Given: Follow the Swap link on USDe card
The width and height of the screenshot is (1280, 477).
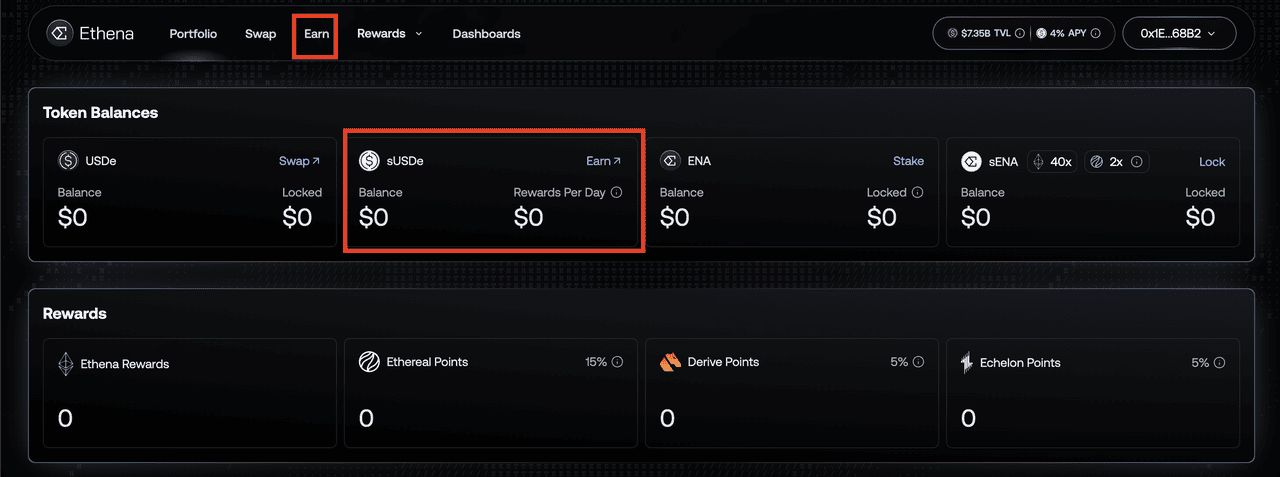Looking at the screenshot, I should [x=299, y=161].
